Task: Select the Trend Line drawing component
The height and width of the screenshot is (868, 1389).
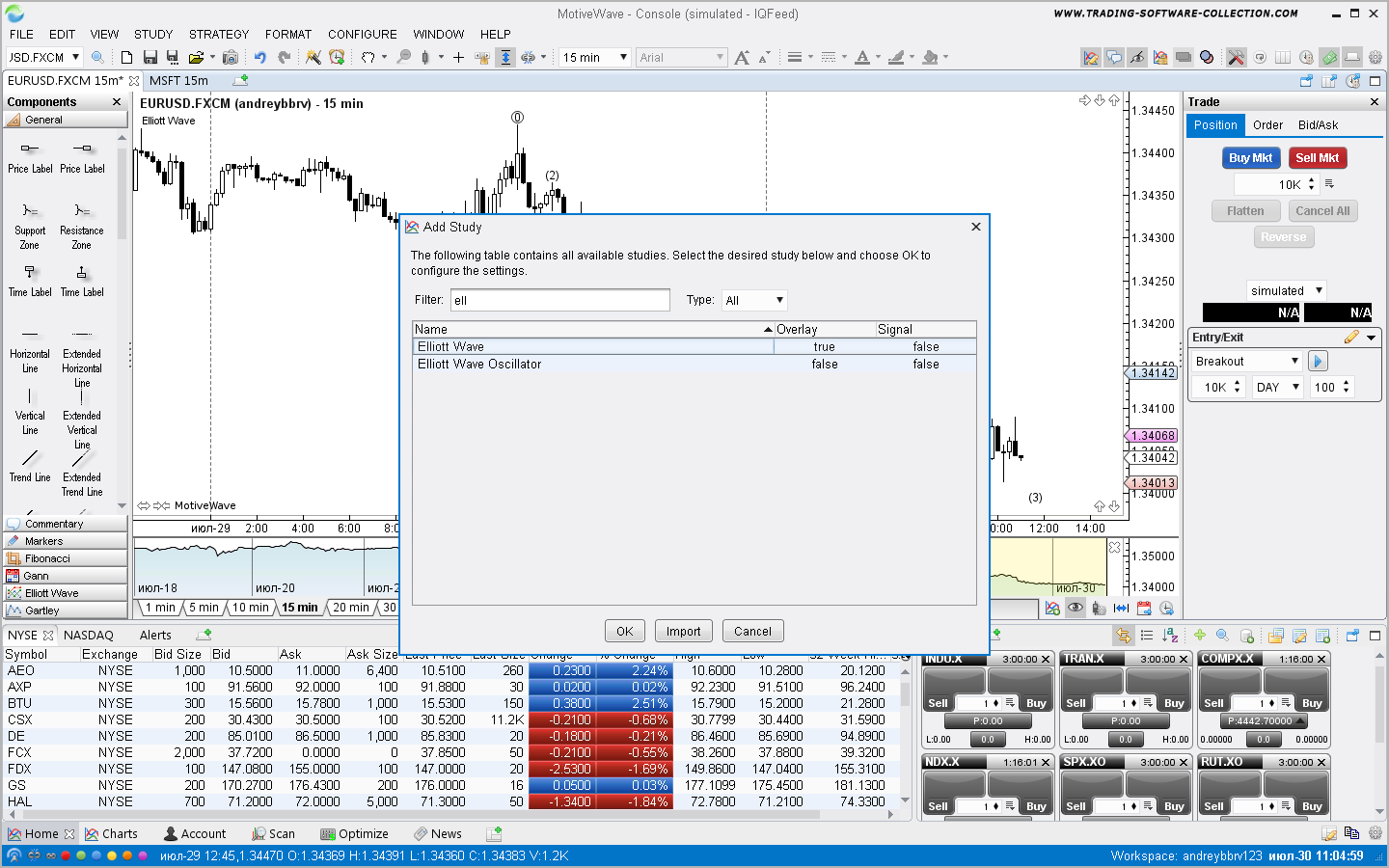Action: [x=30, y=464]
